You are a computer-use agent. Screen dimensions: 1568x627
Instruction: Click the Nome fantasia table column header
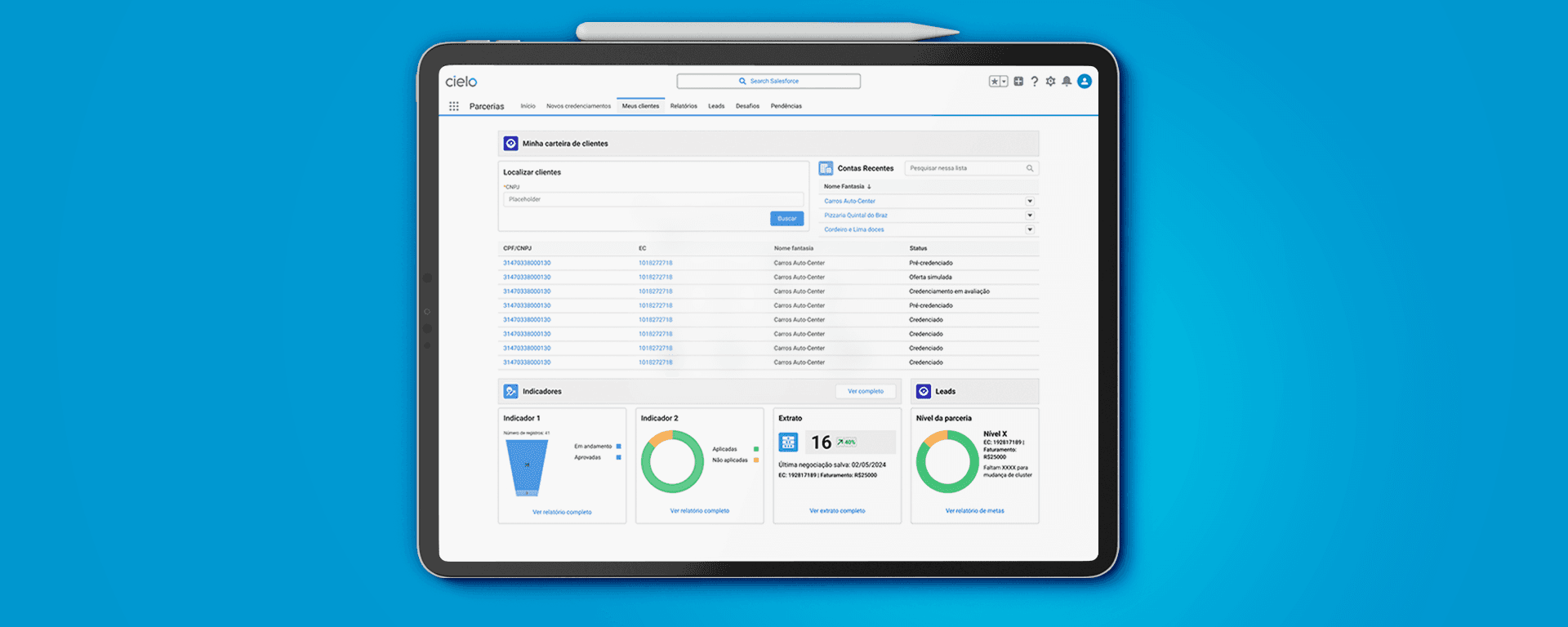coord(794,248)
